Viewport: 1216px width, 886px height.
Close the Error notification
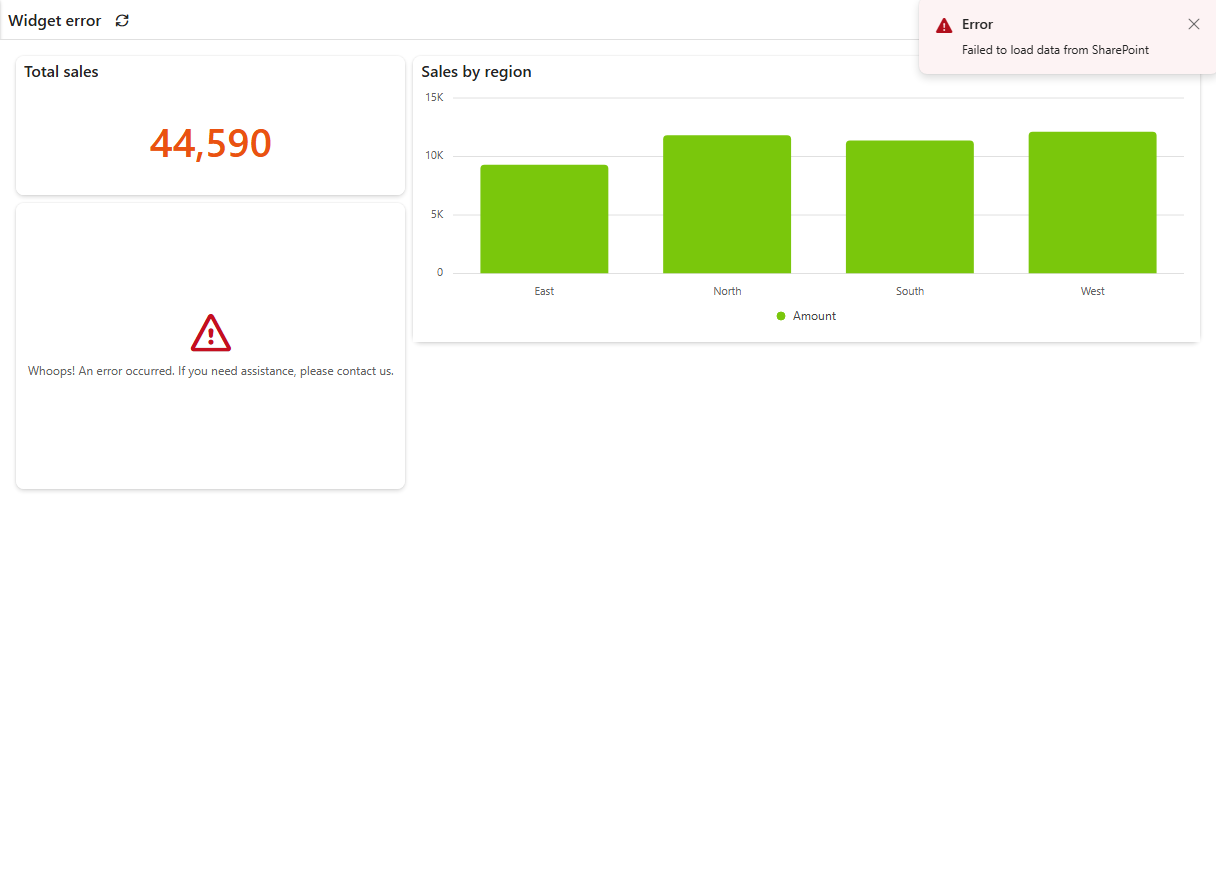tap(1193, 24)
